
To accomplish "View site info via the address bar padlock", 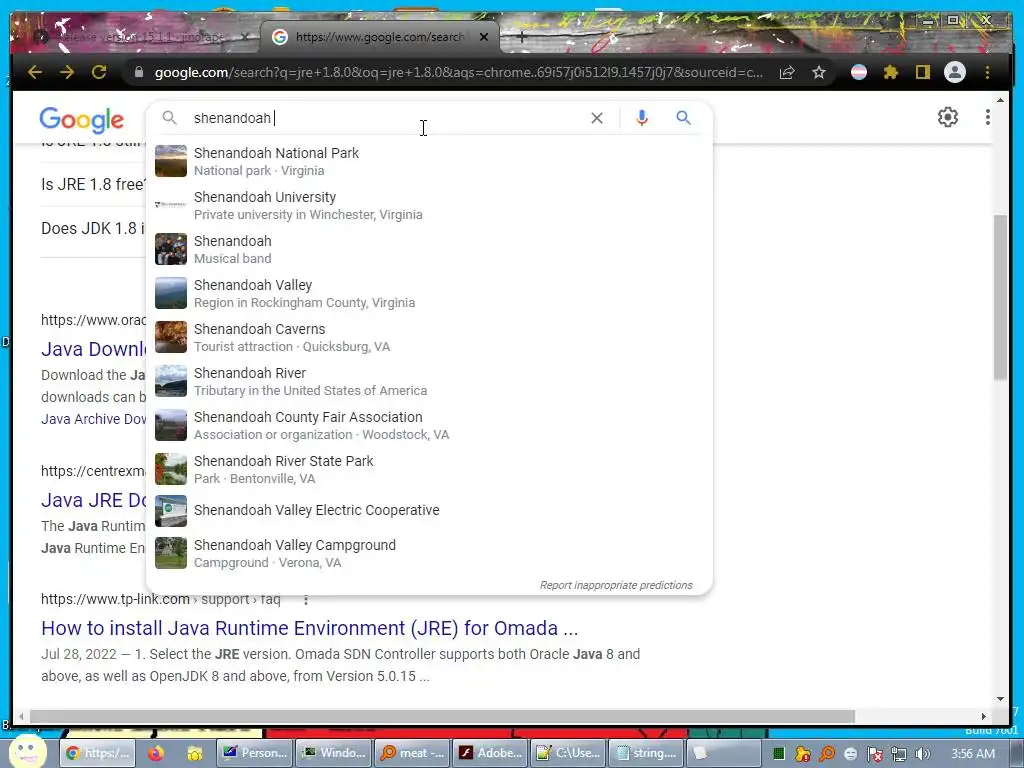I will [138, 72].
